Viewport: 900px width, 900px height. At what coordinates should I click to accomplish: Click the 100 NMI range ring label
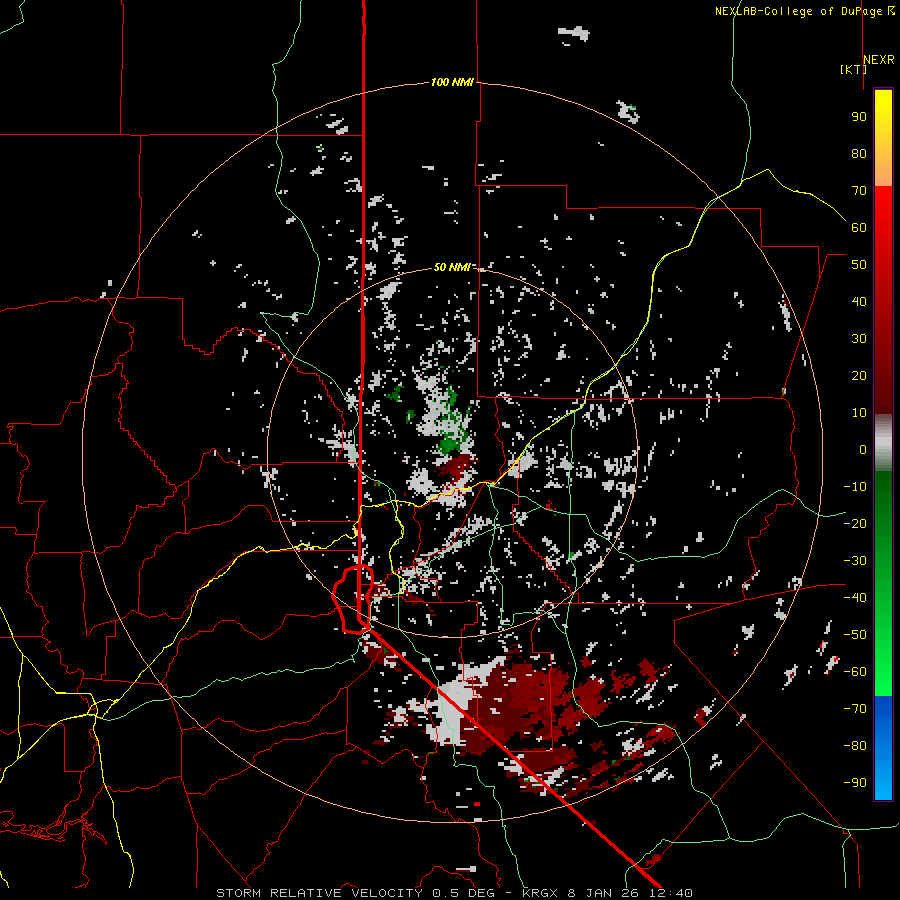pos(452,83)
